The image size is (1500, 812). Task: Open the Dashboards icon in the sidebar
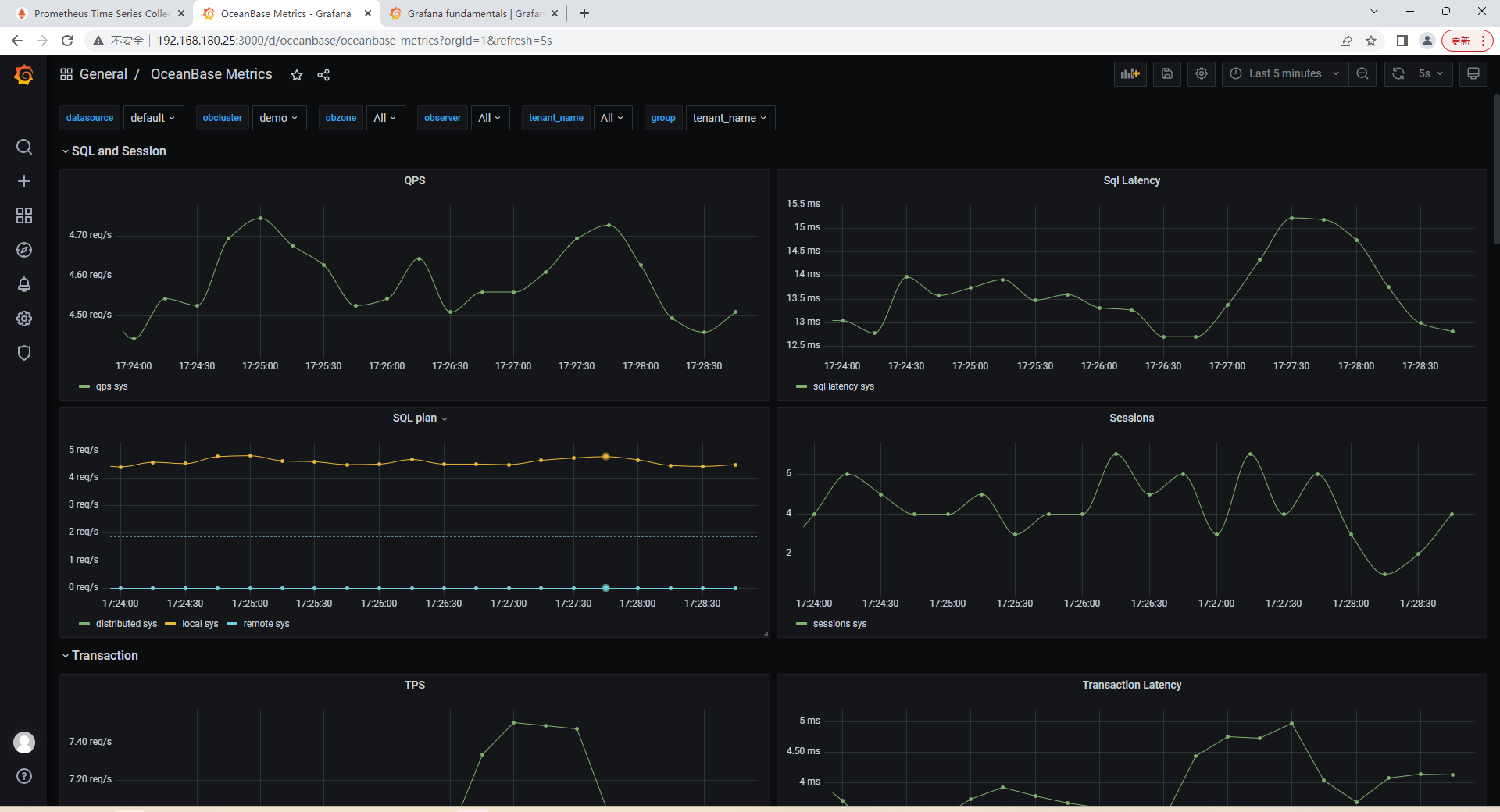(x=24, y=215)
